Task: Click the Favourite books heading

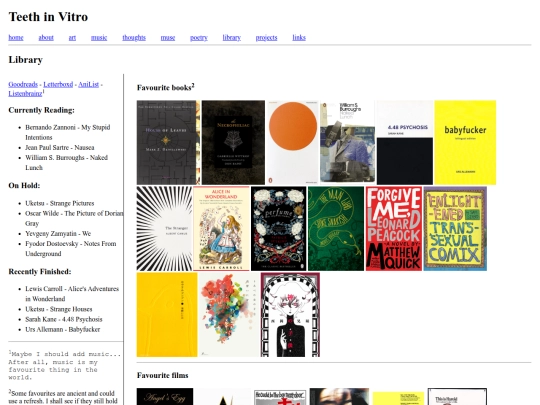Action: point(165,87)
